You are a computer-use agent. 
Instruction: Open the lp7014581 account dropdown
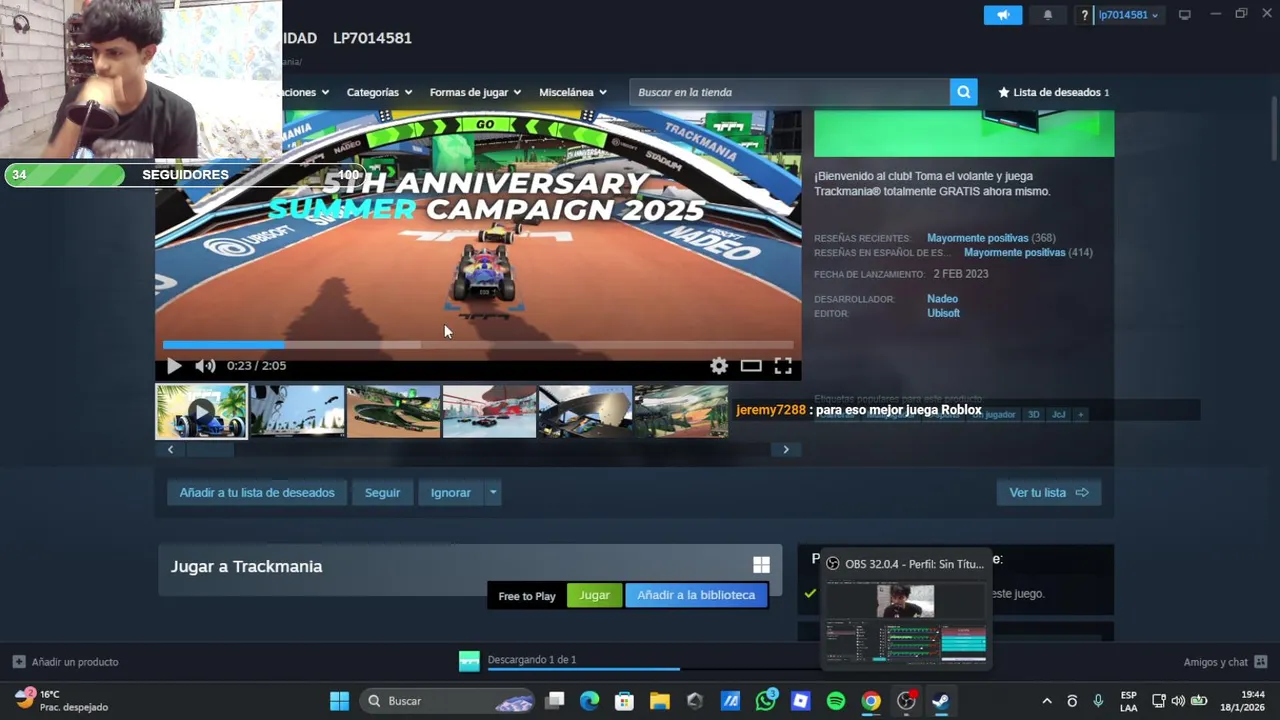point(1128,15)
